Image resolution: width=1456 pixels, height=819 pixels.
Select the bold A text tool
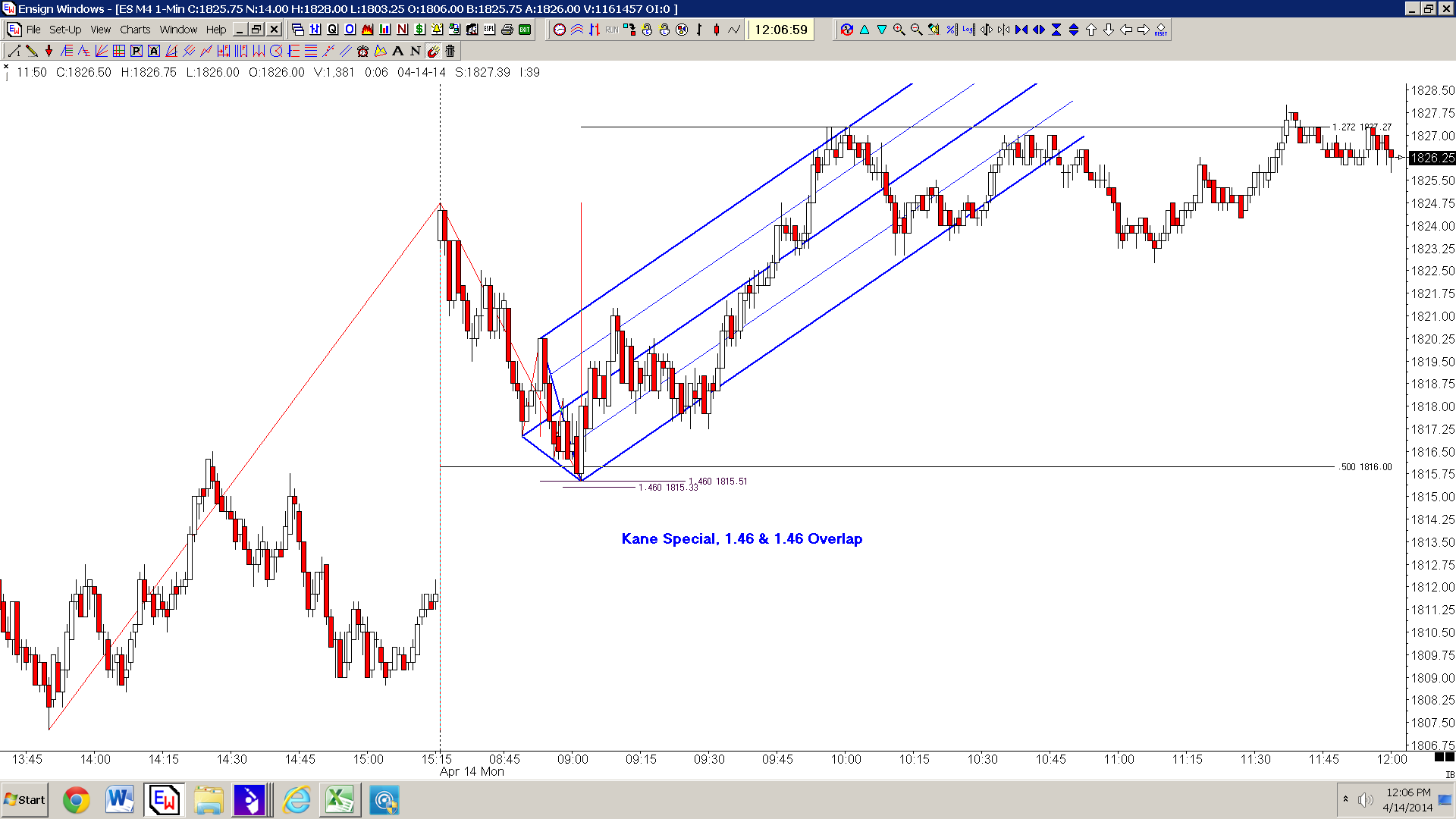click(x=397, y=51)
